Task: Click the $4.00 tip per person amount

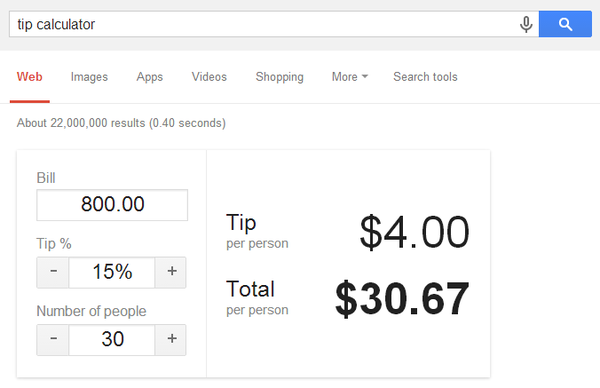Action: (414, 232)
